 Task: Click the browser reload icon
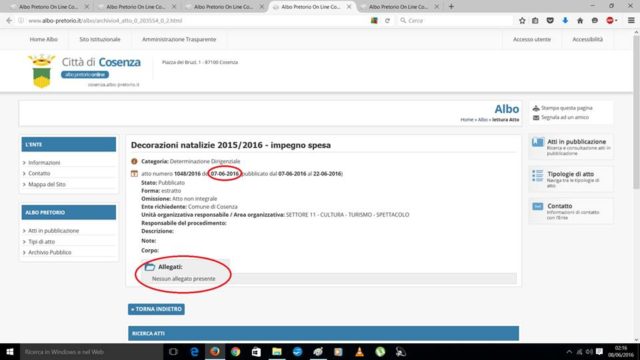pos(387,20)
